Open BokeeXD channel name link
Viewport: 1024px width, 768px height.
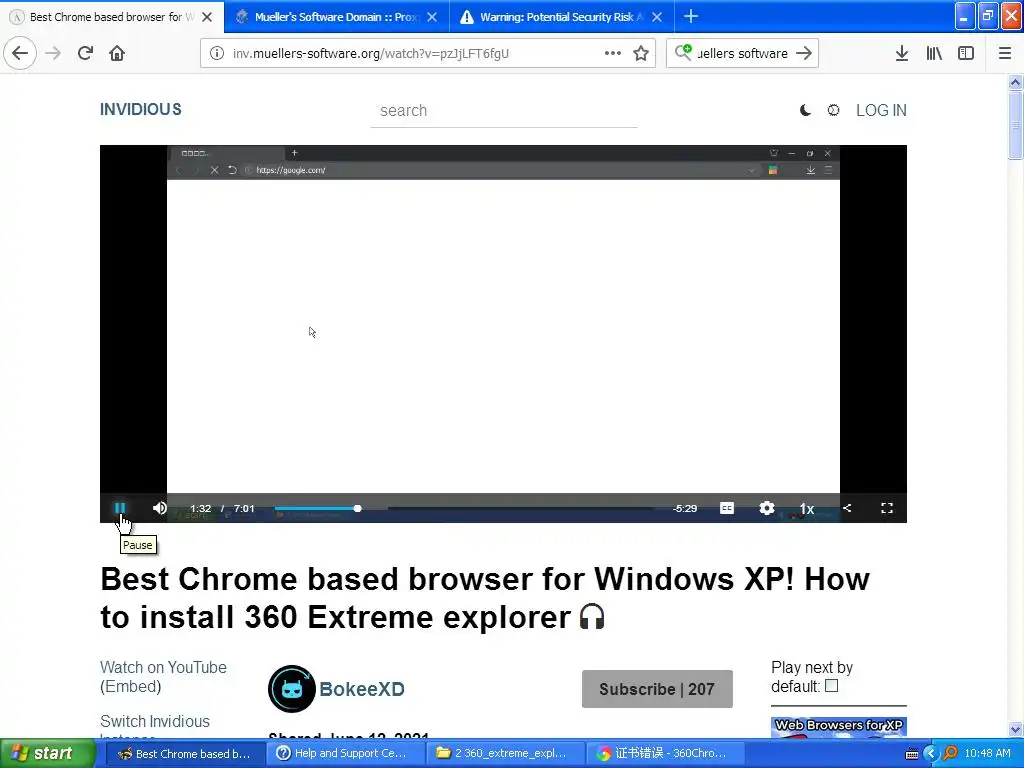click(362, 689)
